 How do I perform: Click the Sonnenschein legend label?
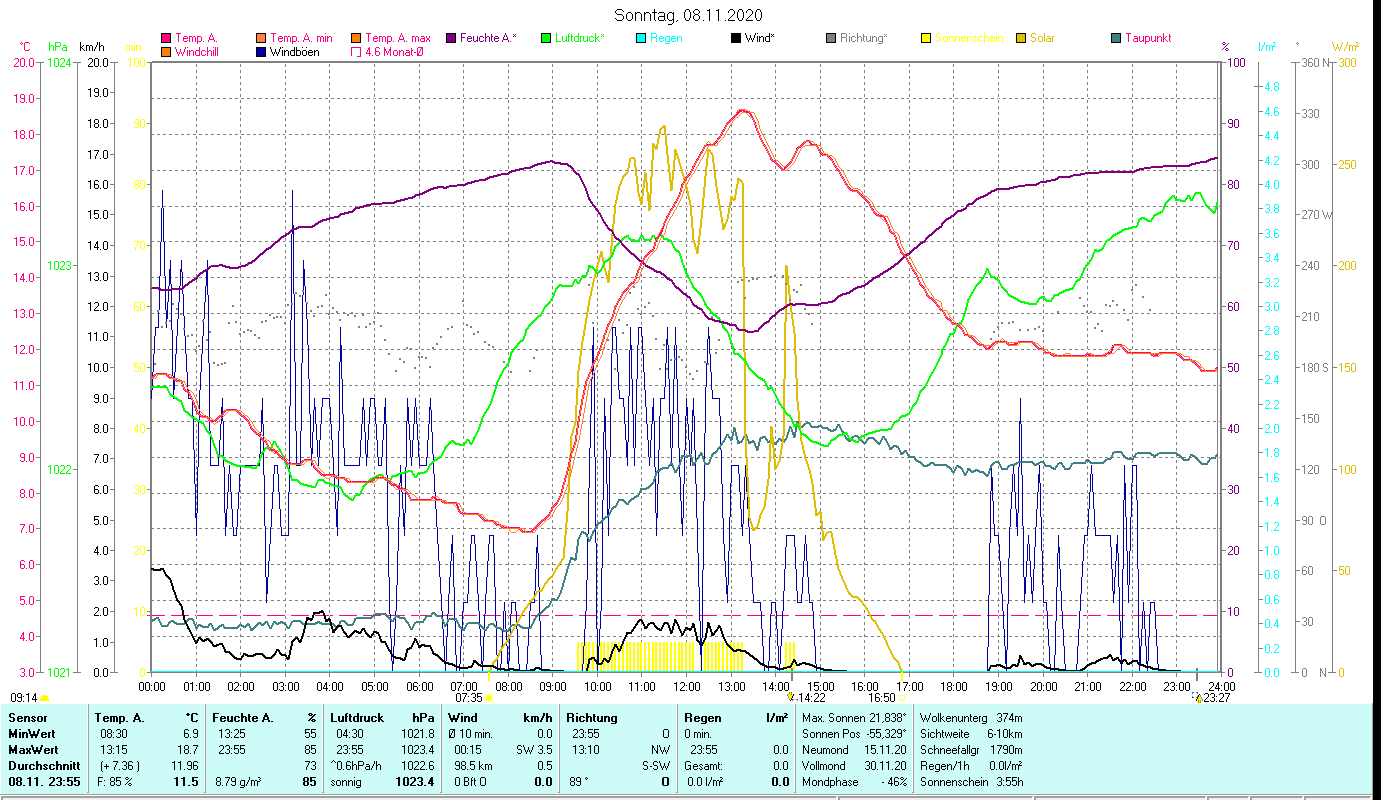pyautogui.click(x=971, y=38)
